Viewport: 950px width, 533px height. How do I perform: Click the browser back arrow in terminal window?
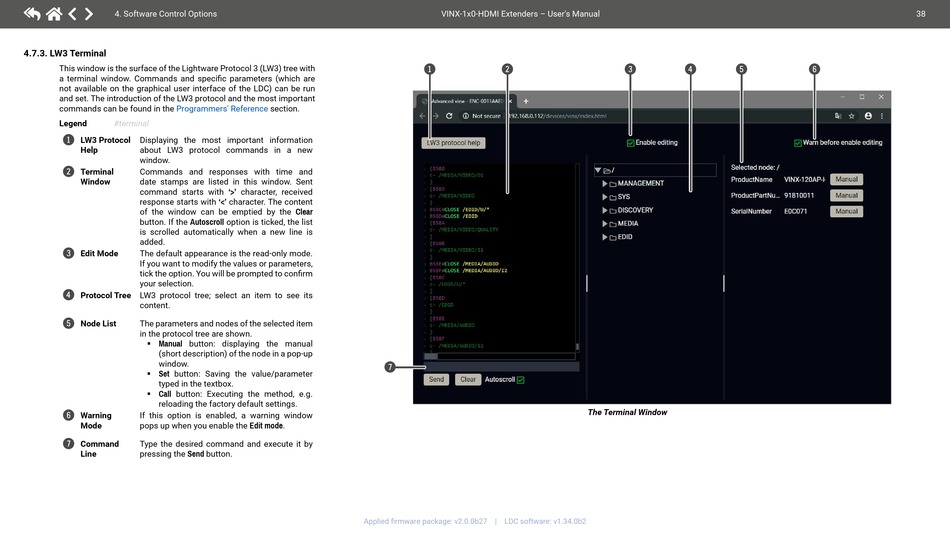[x=422, y=116]
